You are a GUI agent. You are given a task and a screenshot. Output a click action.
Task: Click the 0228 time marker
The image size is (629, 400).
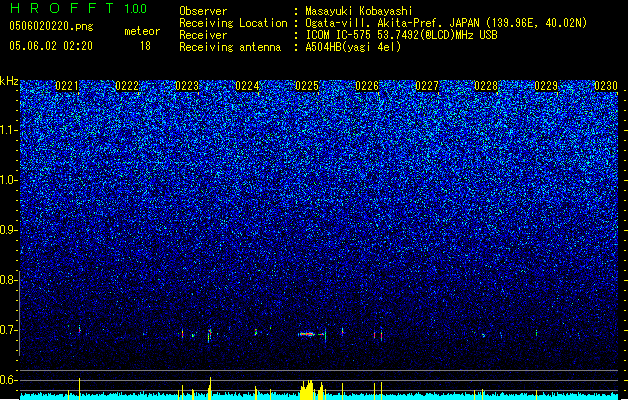[x=486, y=86]
